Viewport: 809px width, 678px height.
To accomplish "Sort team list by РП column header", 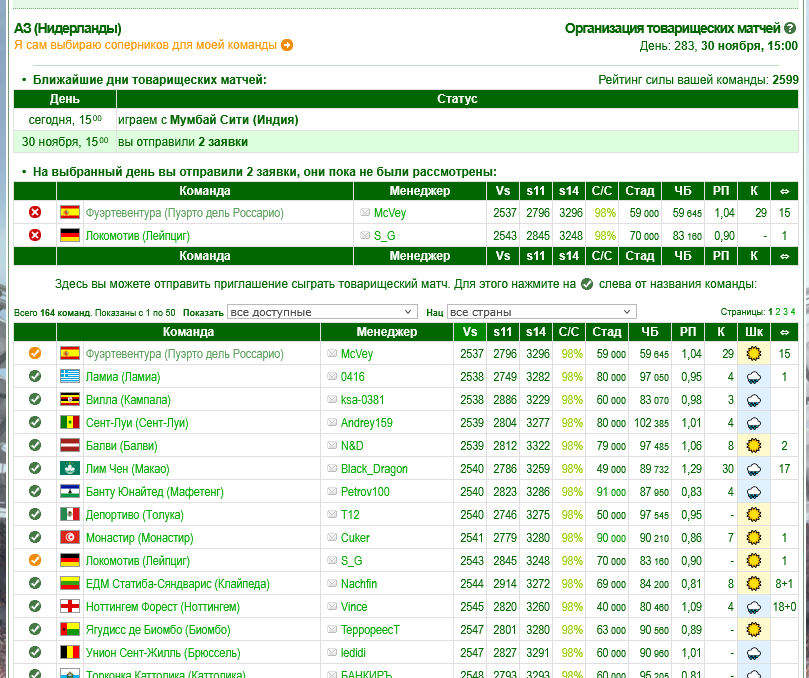I will coord(688,332).
